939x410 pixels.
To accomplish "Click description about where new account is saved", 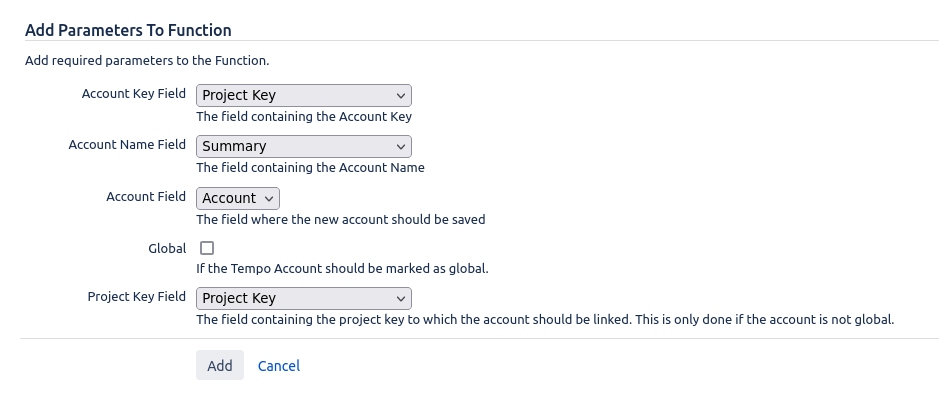I will (341, 220).
